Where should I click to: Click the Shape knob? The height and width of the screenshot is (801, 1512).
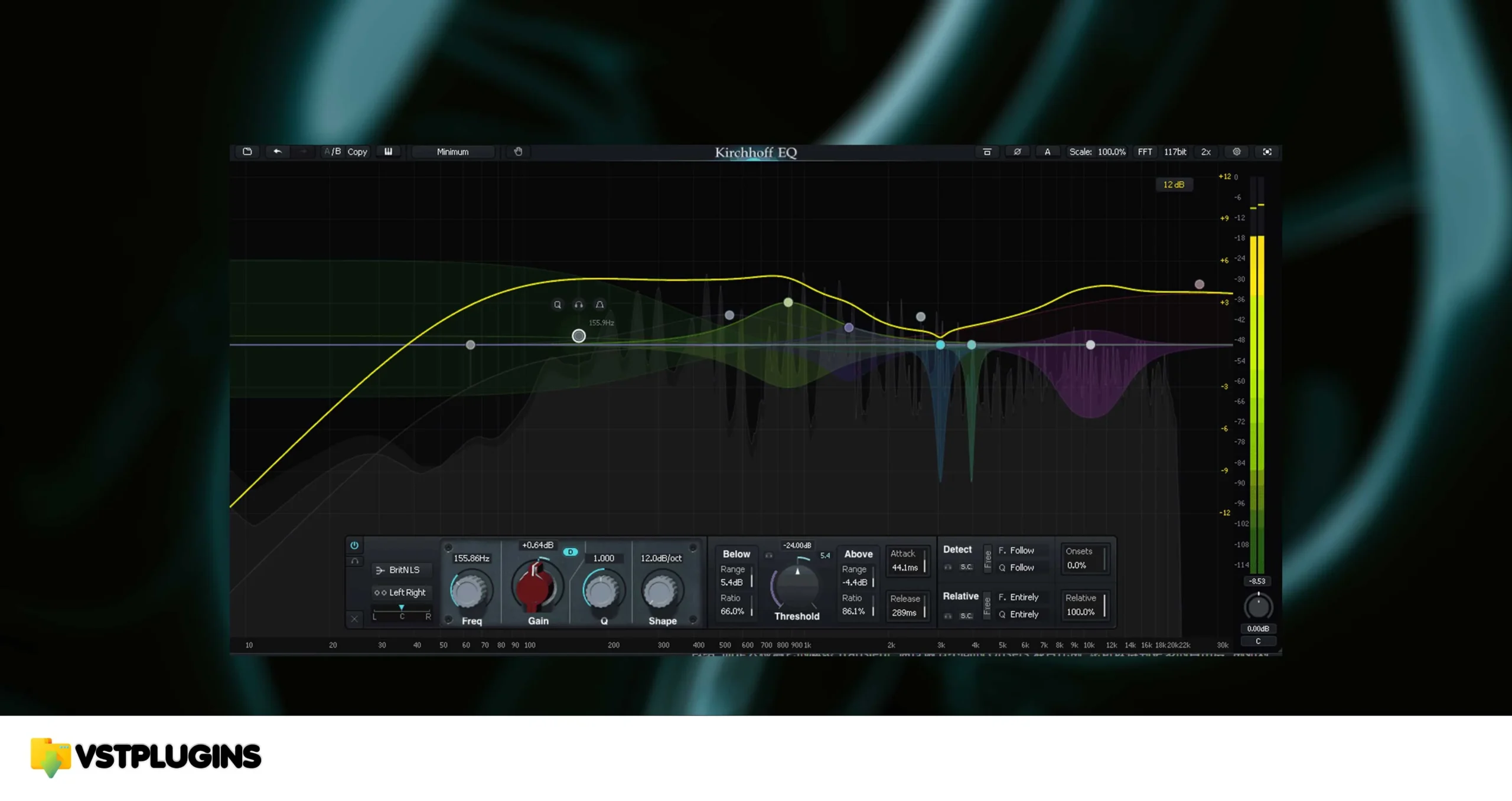click(x=661, y=591)
